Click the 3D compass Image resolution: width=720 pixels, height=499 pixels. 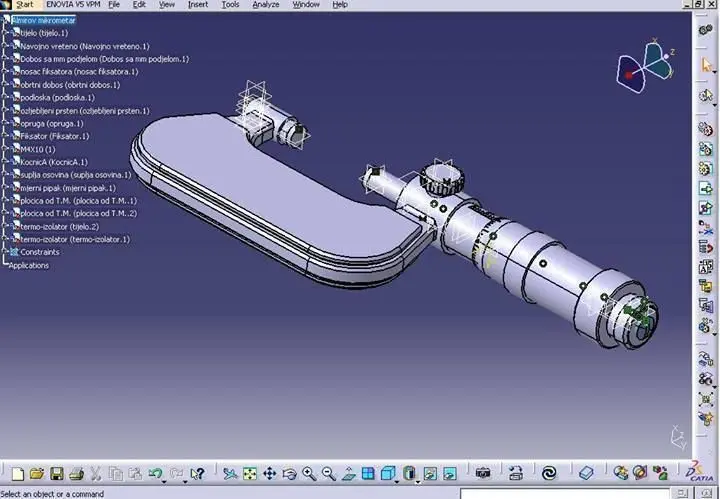pos(646,66)
